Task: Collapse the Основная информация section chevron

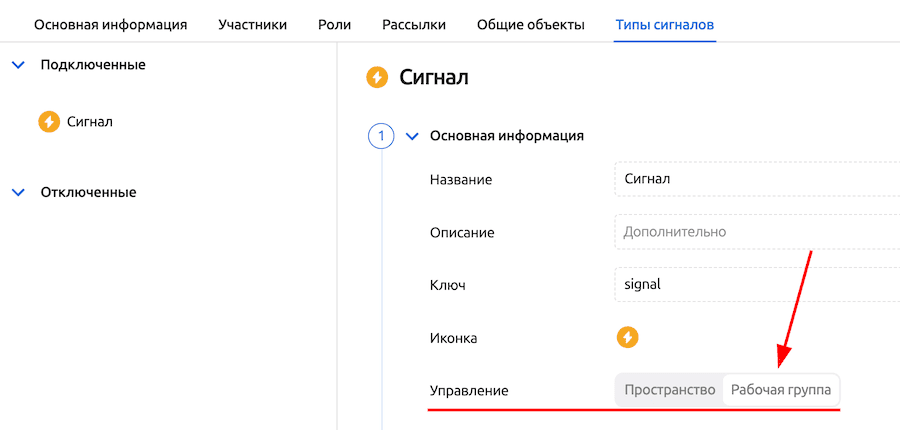Action: pyautogui.click(x=412, y=135)
